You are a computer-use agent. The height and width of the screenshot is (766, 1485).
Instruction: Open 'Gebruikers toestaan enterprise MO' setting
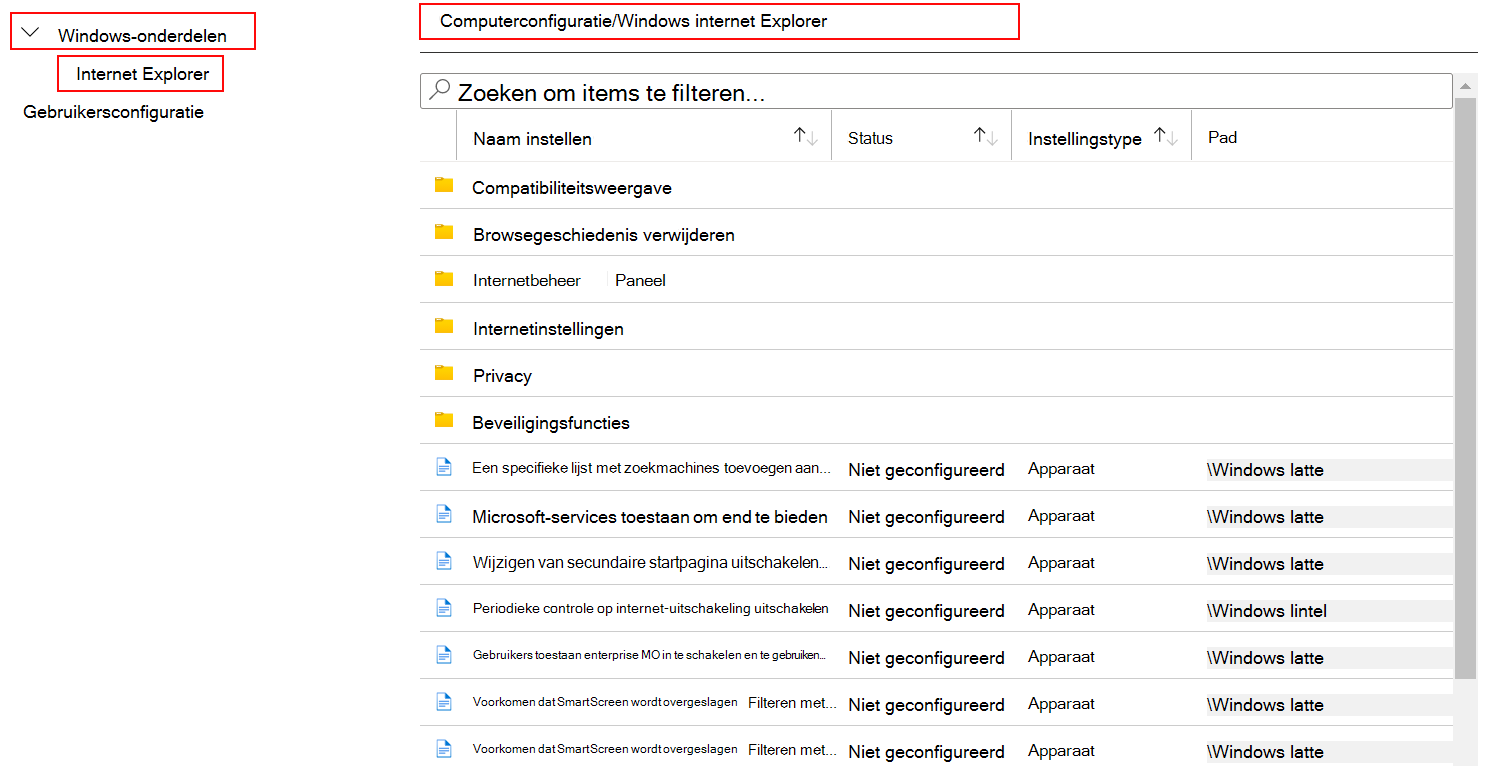[650, 656]
